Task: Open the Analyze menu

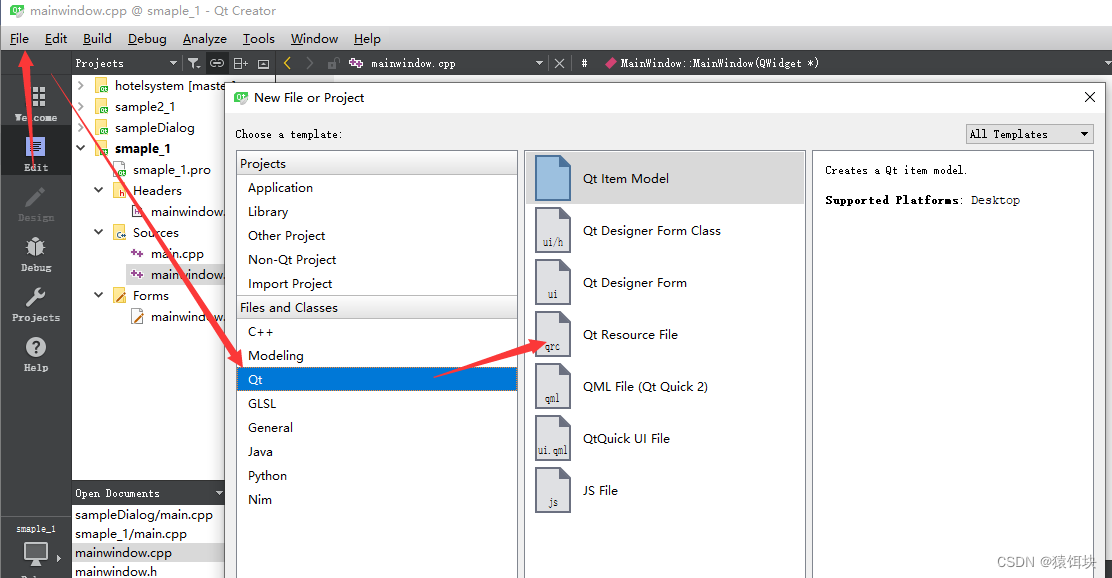Action: (x=204, y=38)
